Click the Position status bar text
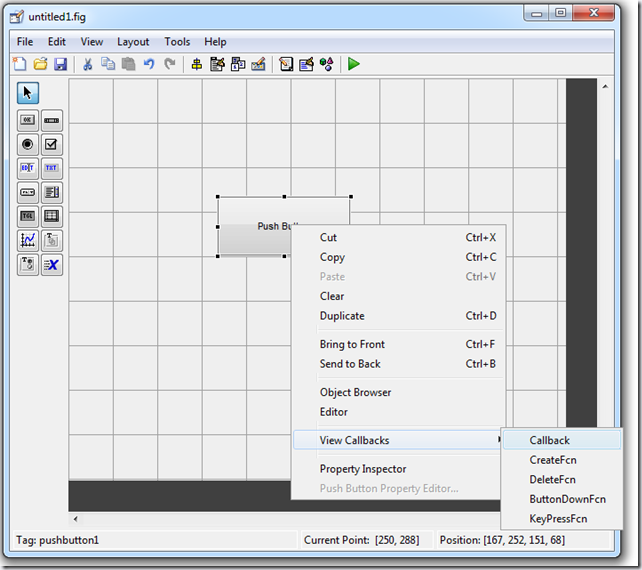 502,540
